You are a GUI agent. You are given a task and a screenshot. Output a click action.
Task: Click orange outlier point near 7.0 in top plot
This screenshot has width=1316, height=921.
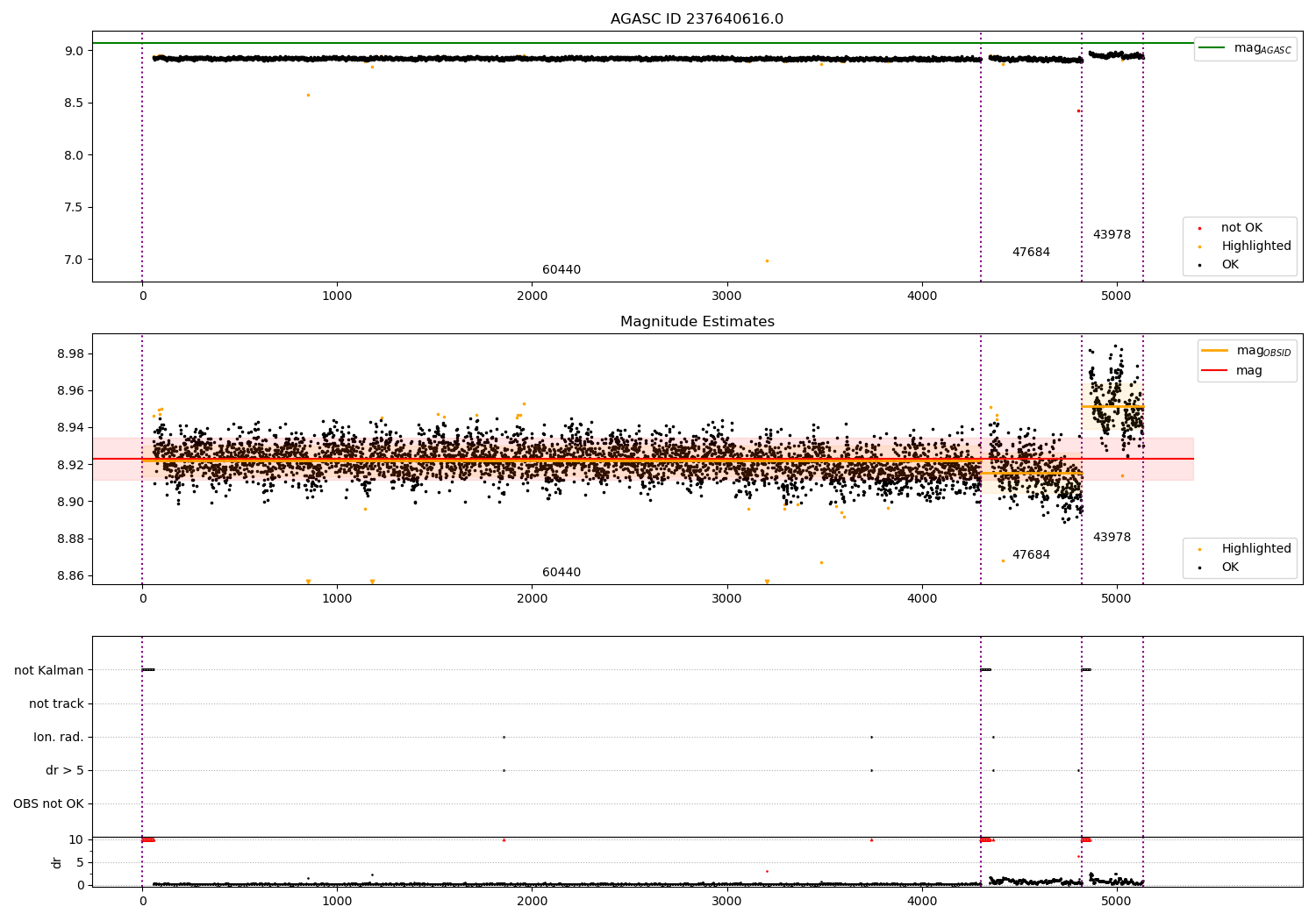click(x=767, y=261)
